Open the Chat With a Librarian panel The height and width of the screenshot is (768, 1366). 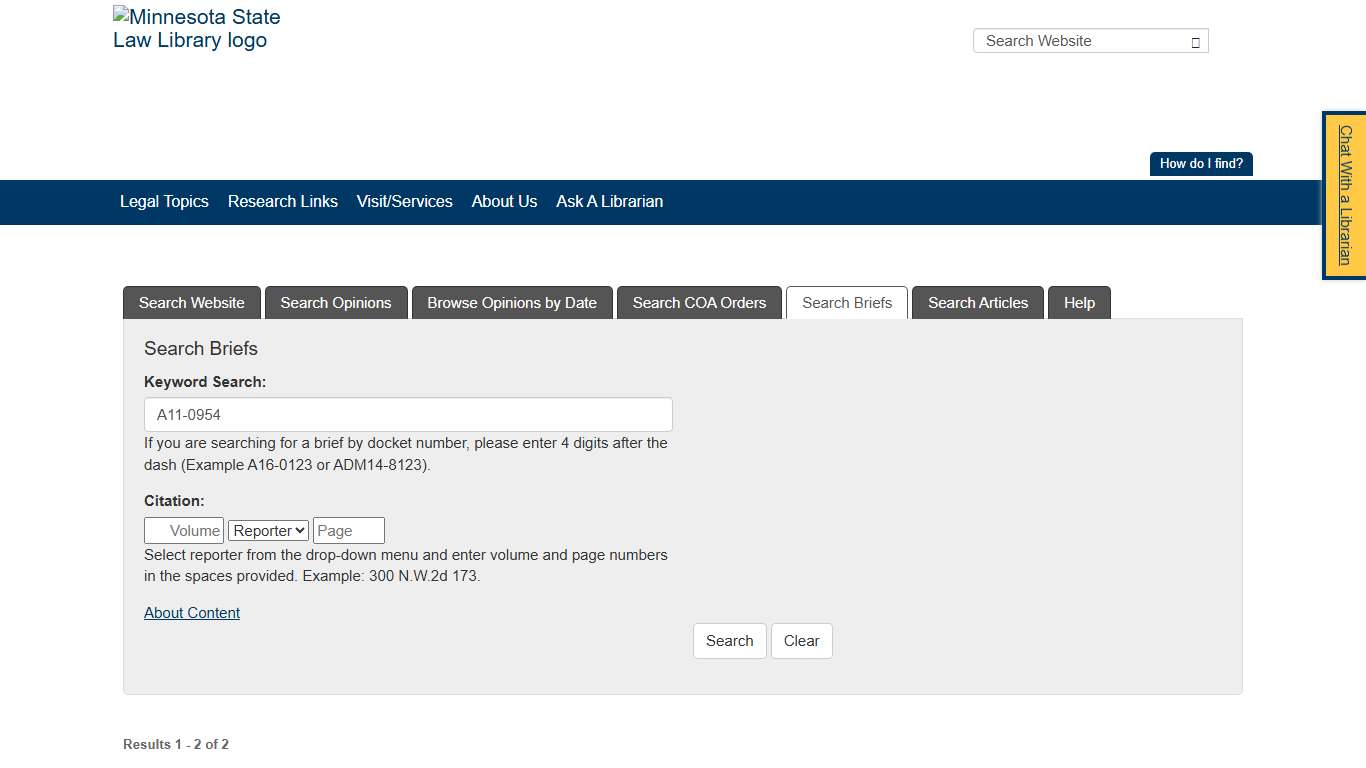click(x=1344, y=195)
